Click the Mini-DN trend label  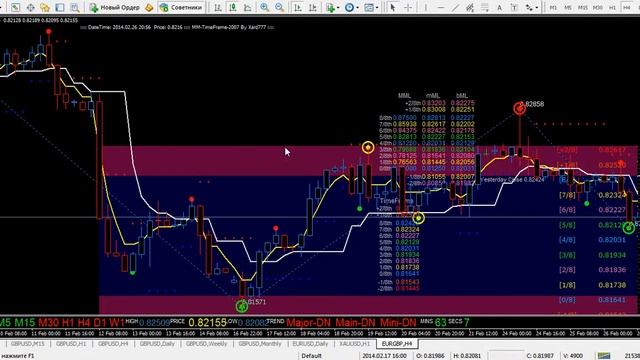click(x=398, y=322)
